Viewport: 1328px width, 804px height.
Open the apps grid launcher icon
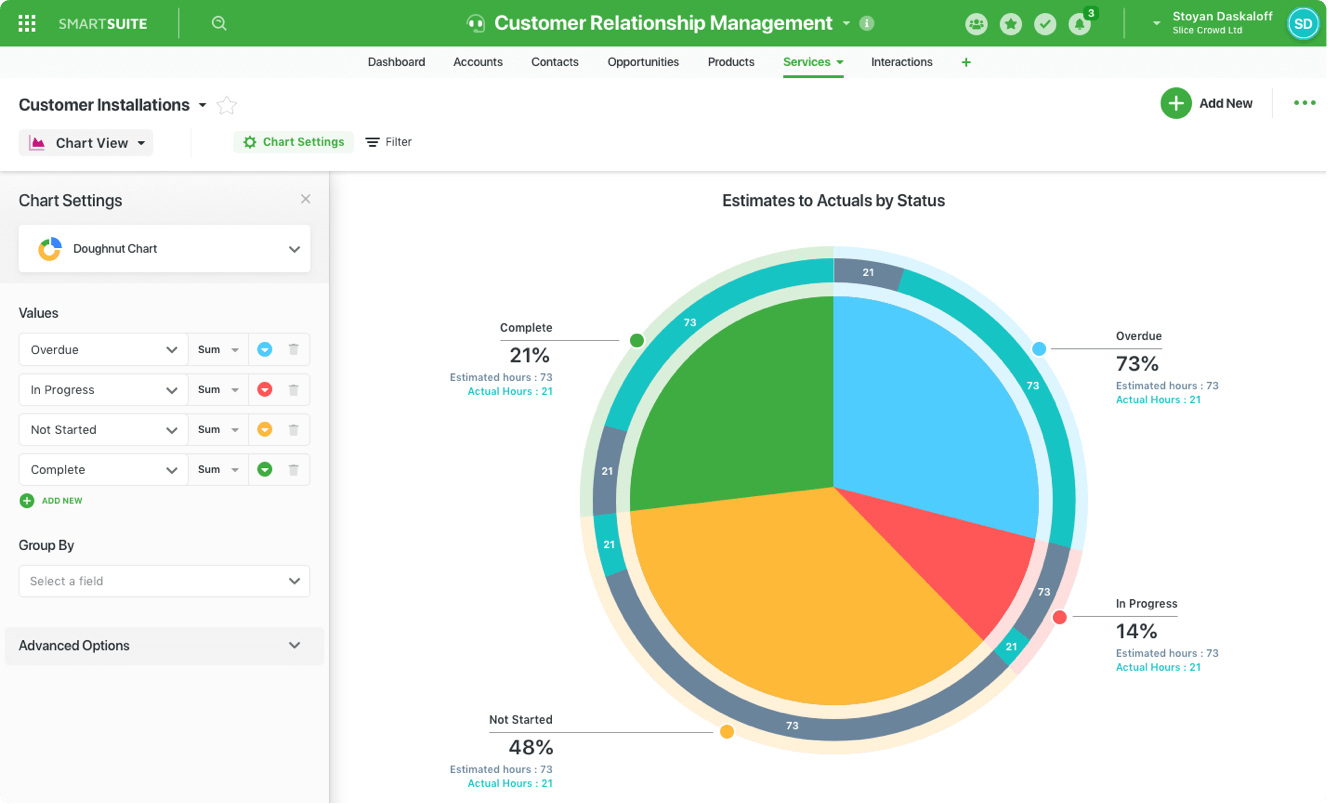(27, 23)
